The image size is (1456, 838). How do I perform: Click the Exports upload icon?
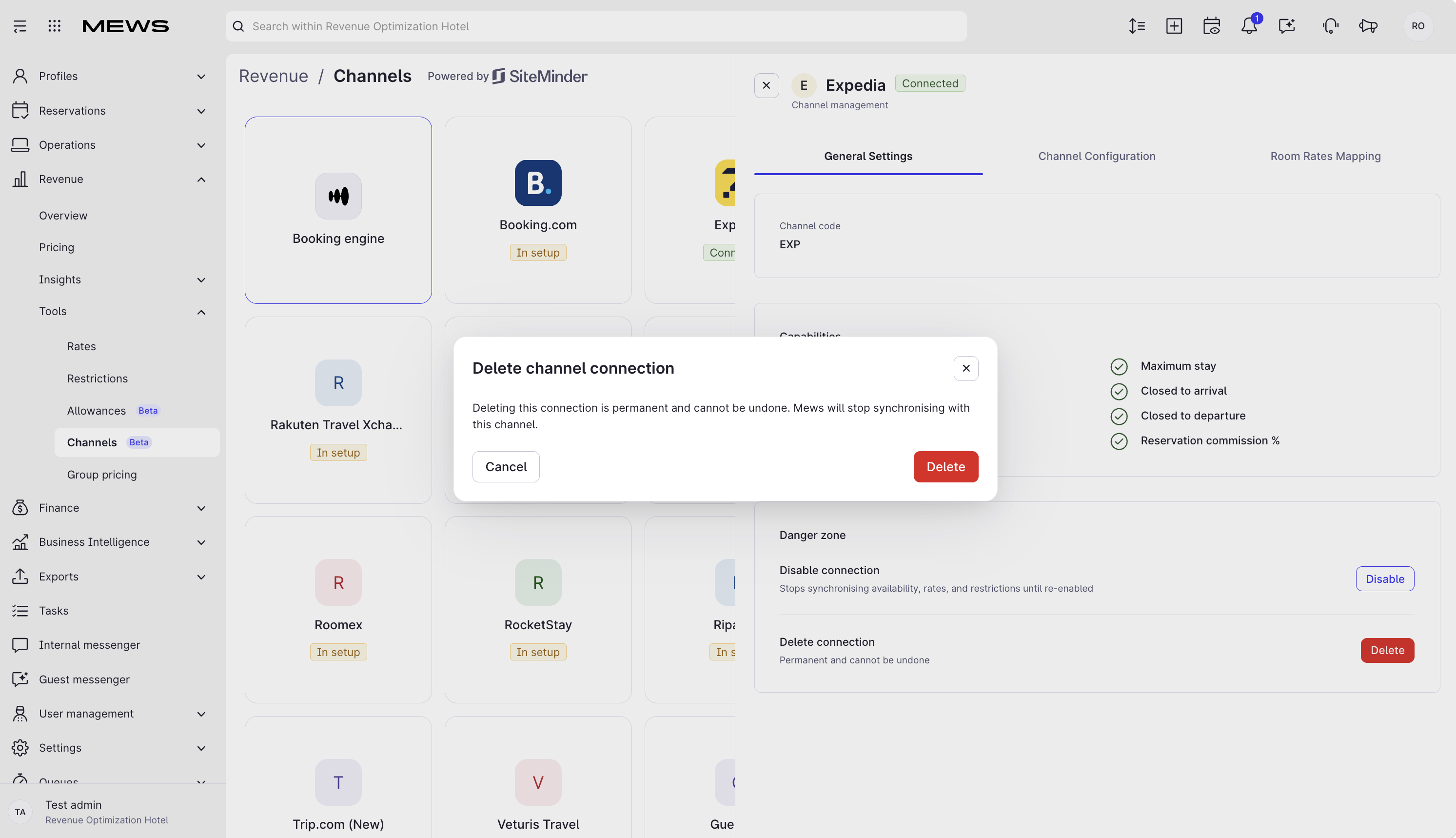20,576
